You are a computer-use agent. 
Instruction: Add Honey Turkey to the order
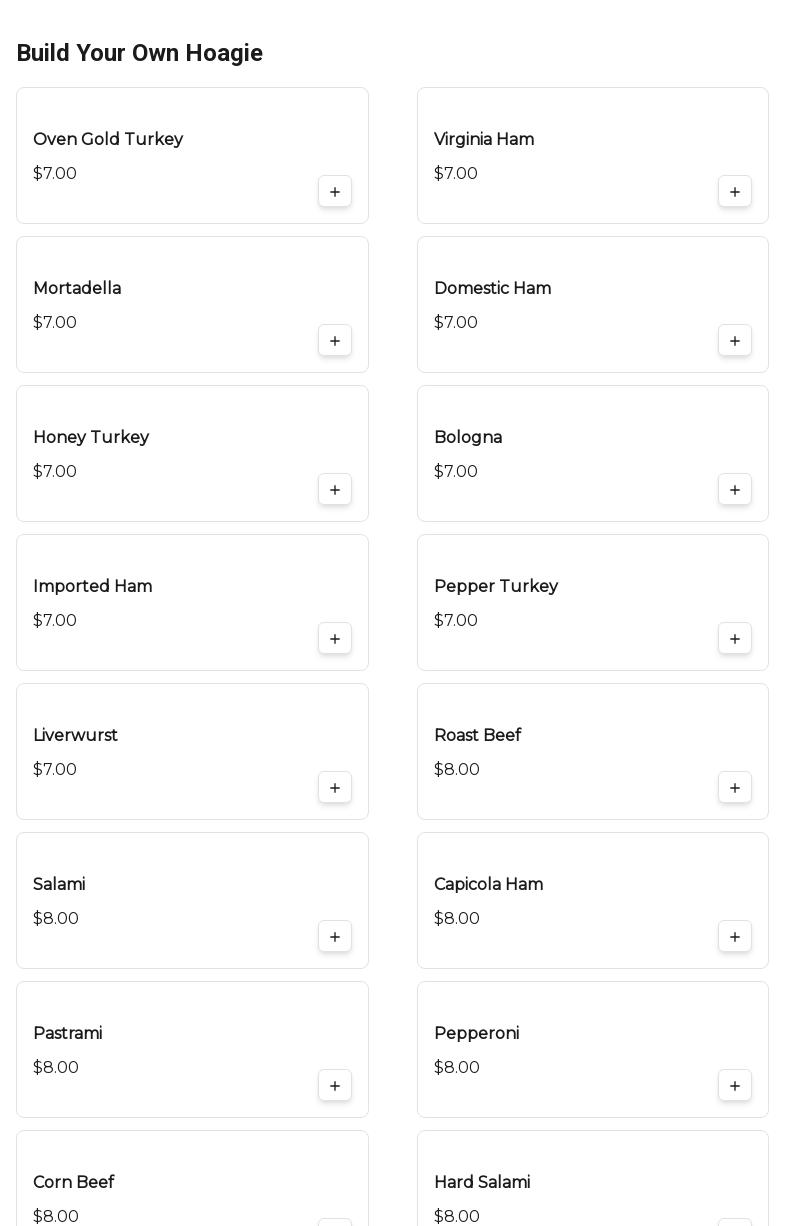335,490
